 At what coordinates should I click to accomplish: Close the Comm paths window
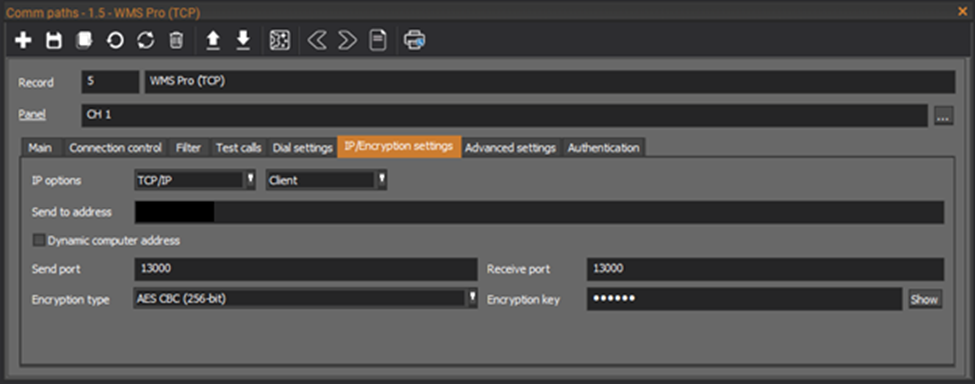point(963,12)
